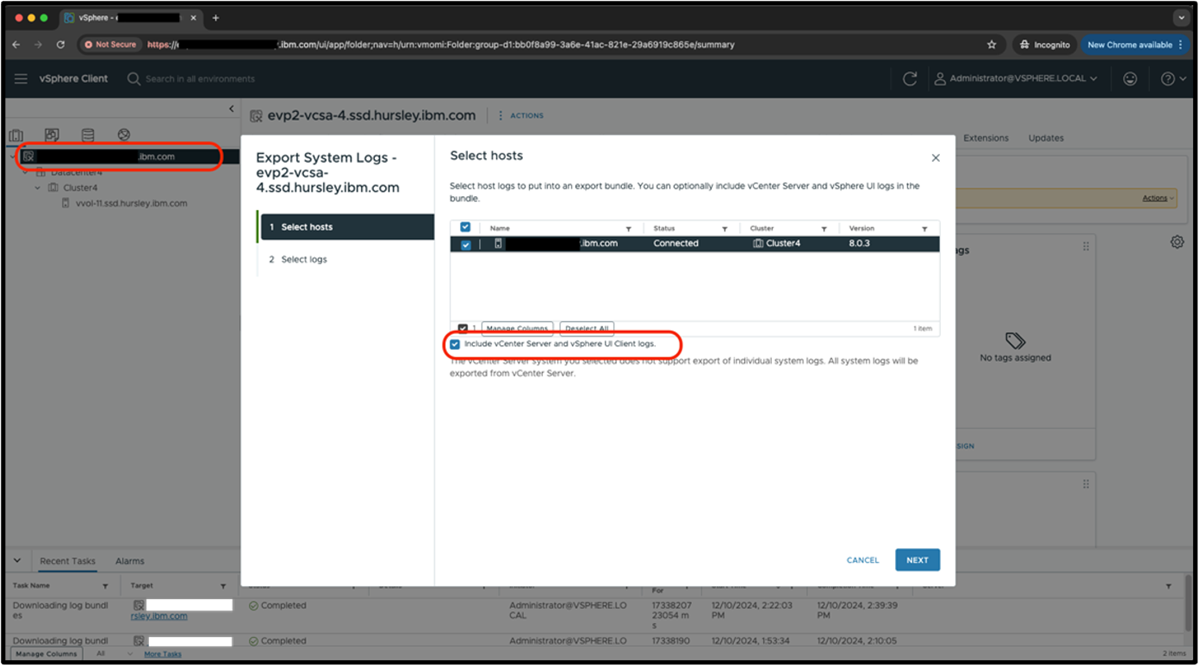Switch to Networking inventory view
The image size is (1200, 668).
(x=124, y=134)
